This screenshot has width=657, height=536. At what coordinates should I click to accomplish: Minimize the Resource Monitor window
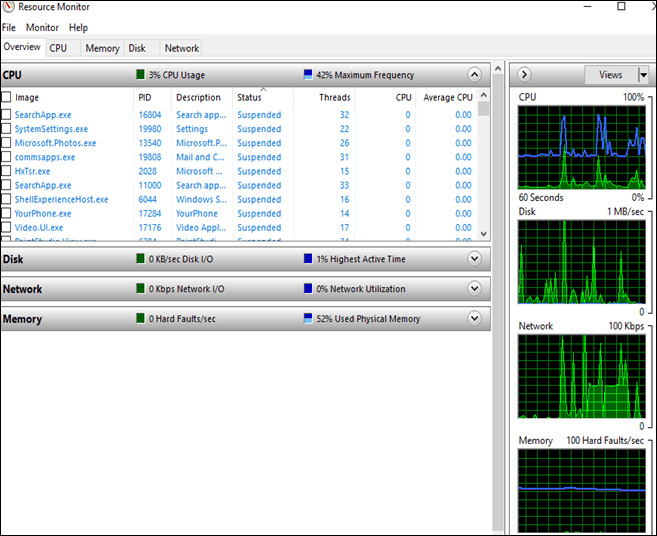pos(588,7)
